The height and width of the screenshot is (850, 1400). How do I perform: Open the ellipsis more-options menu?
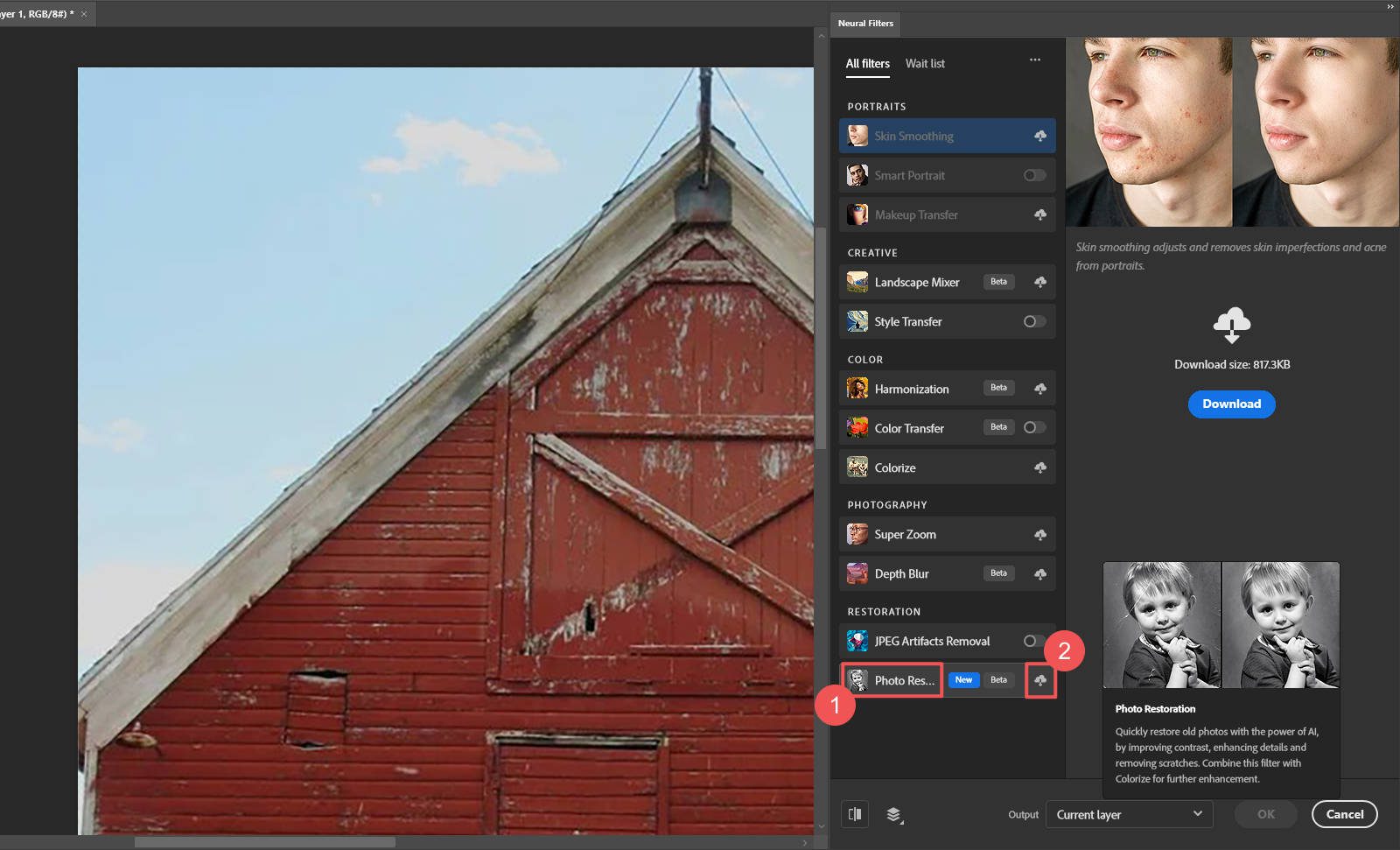pos(1036,60)
